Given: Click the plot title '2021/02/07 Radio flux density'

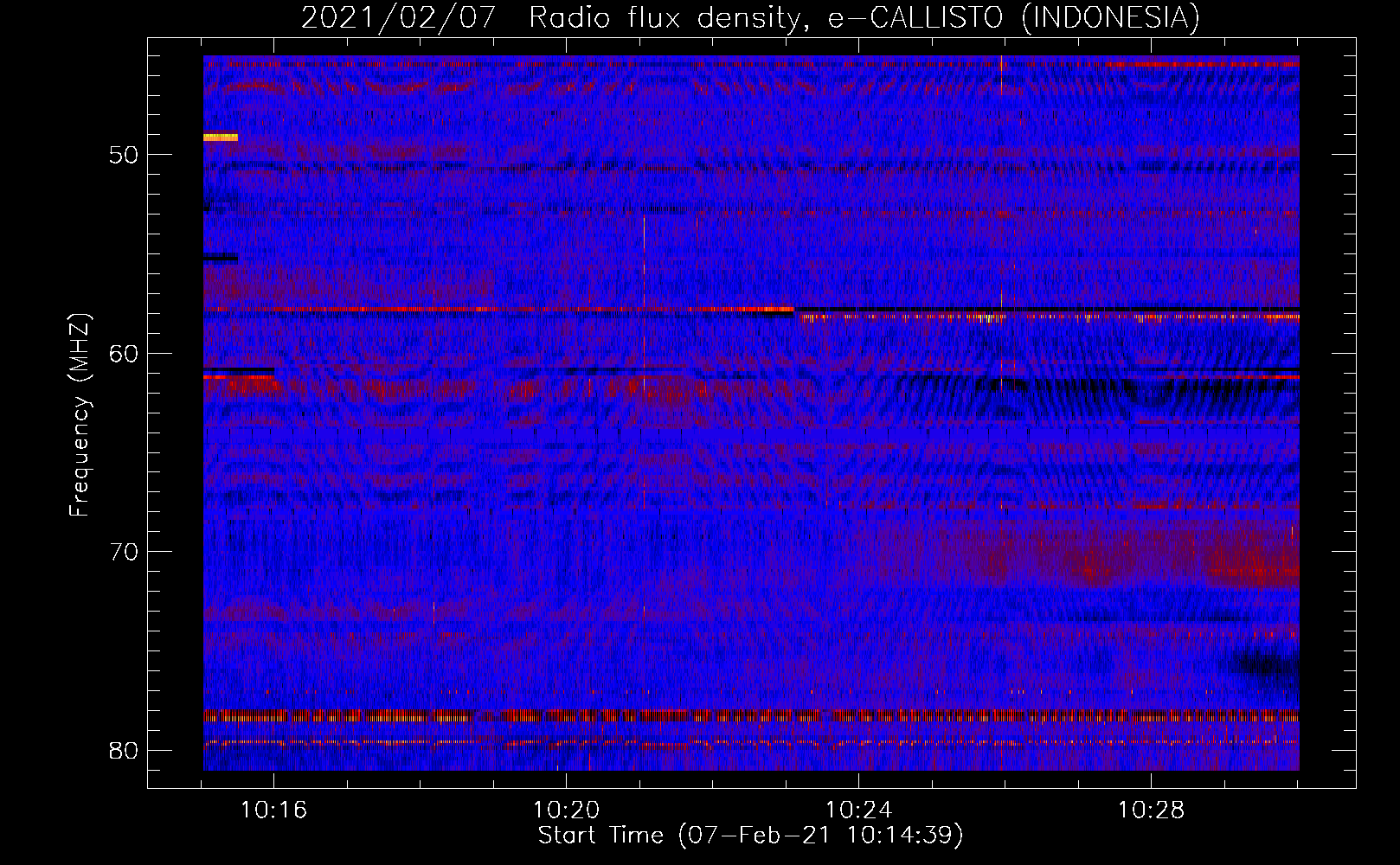Looking at the screenshot, I should [751, 16].
